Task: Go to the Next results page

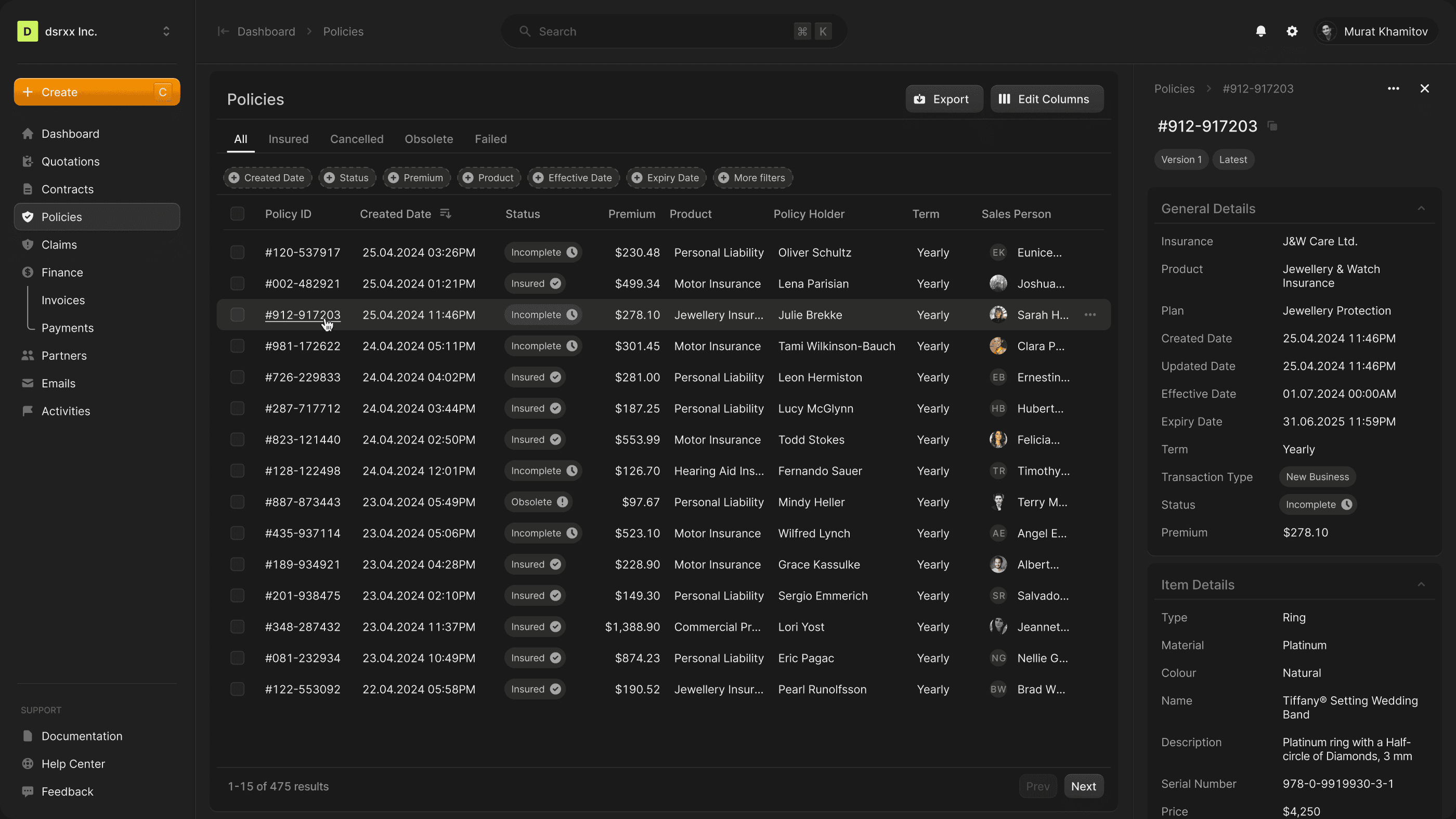Action: click(x=1083, y=786)
